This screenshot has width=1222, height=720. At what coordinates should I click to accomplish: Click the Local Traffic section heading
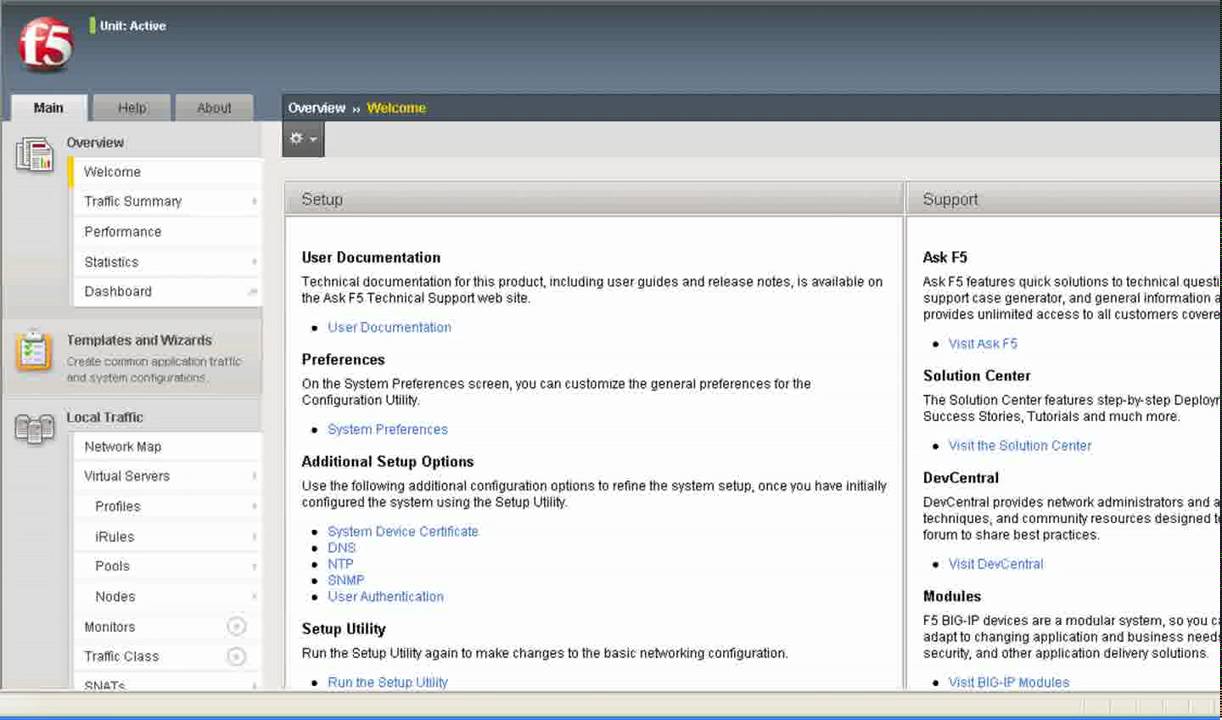pyautogui.click(x=105, y=417)
